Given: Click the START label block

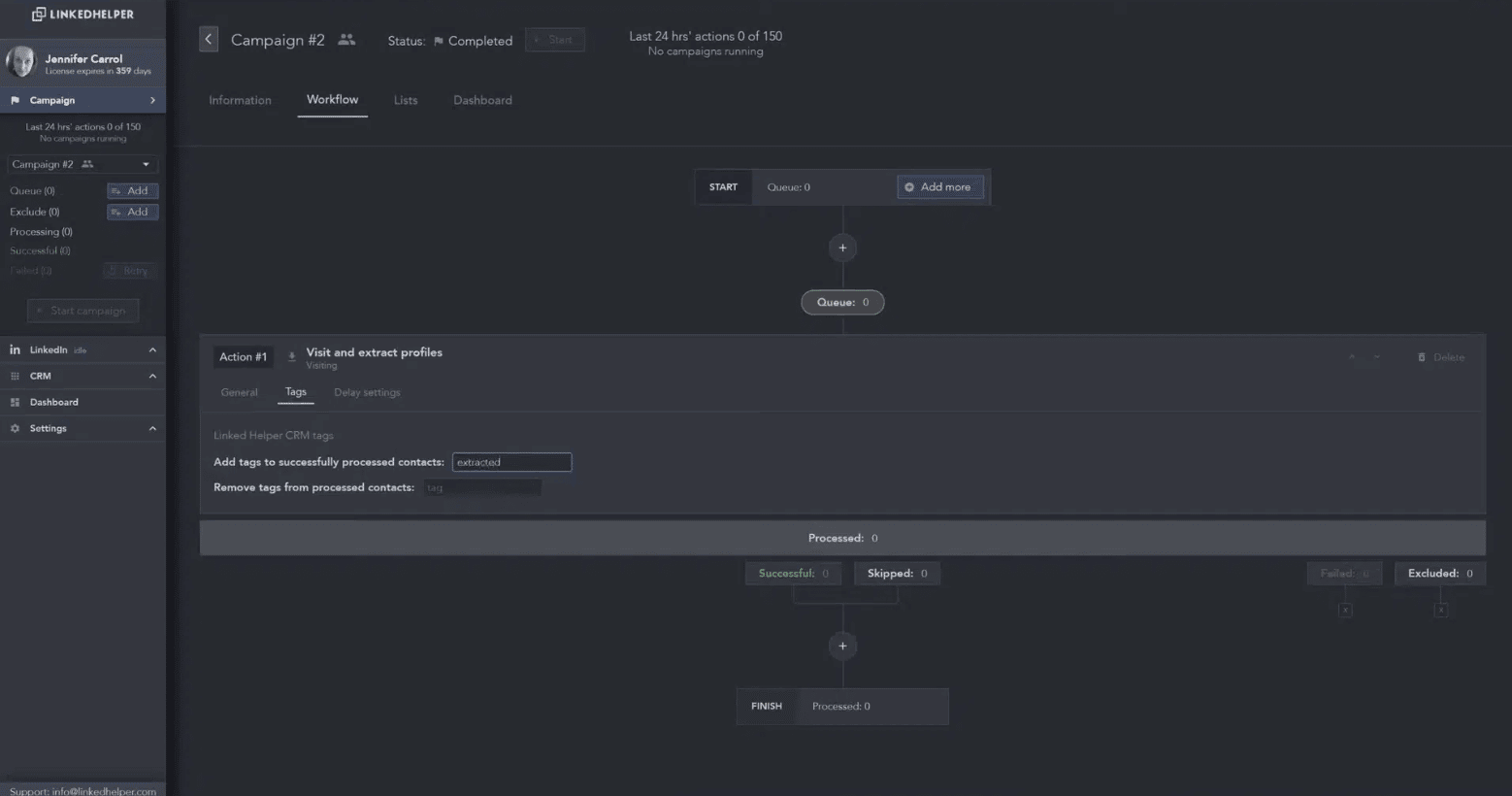Looking at the screenshot, I should pos(723,187).
